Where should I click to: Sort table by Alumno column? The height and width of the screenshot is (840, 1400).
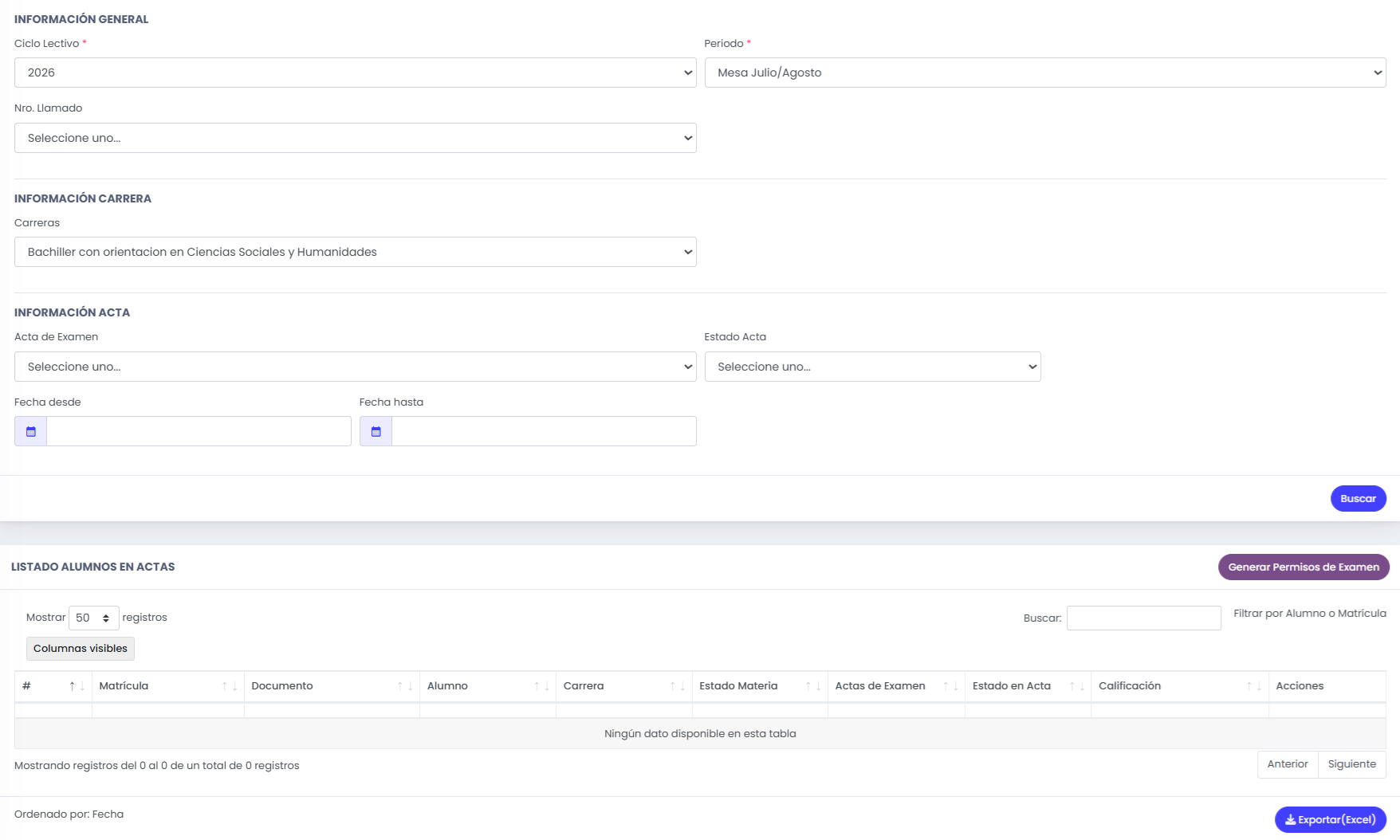coord(488,686)
